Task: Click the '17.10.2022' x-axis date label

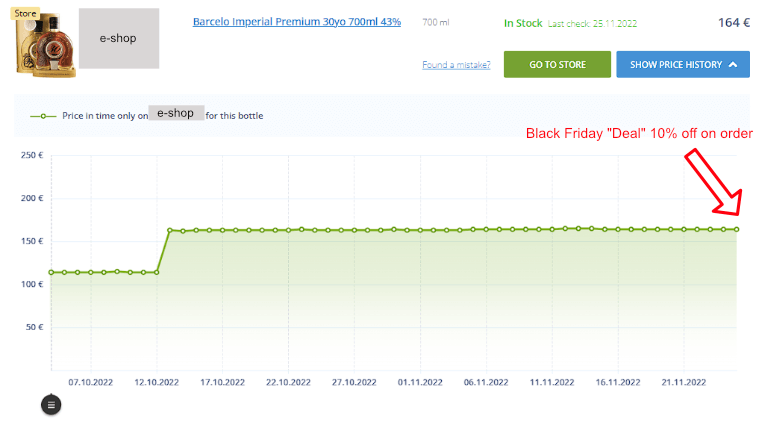Action: tap(222, 382)
